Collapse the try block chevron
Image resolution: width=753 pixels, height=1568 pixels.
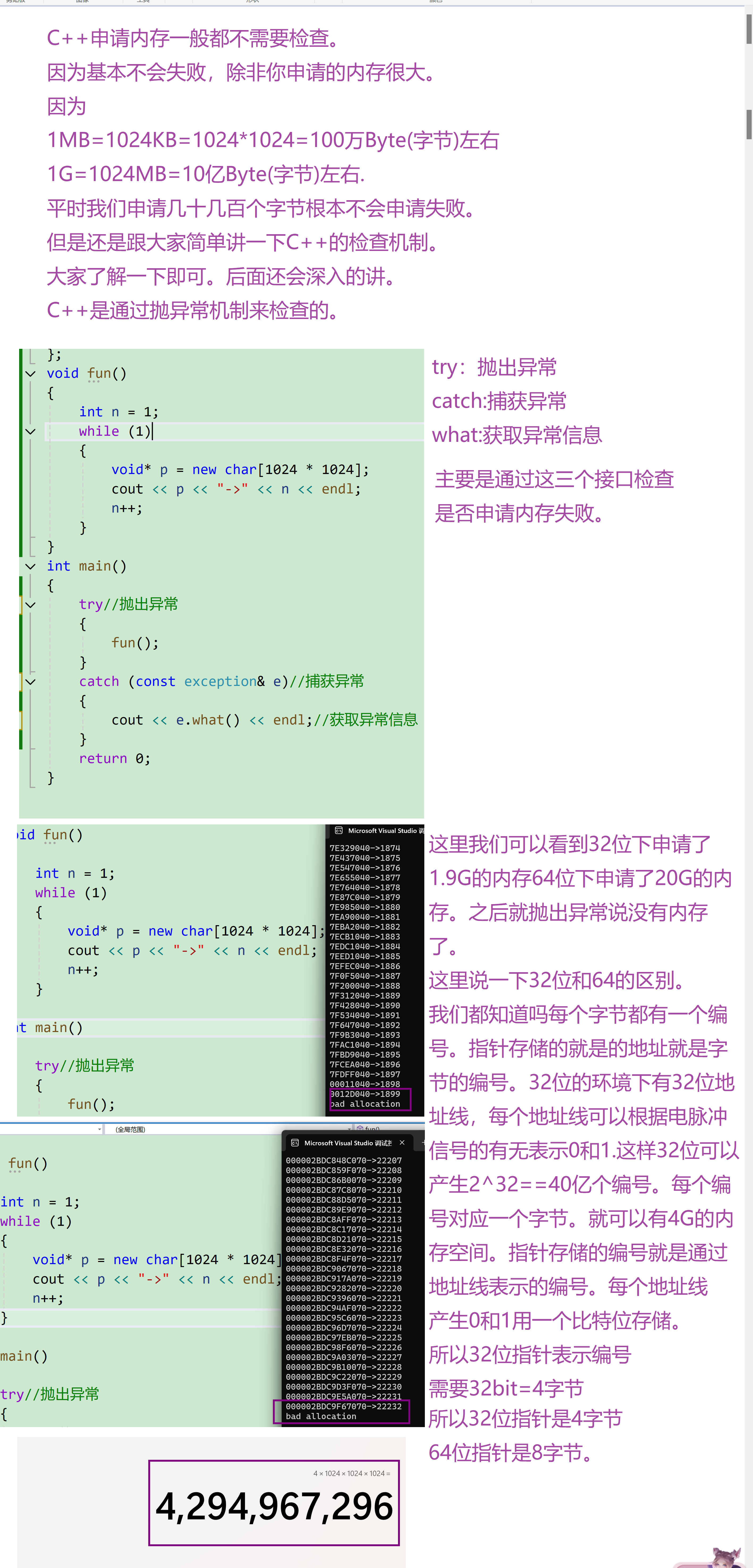(x=30, y=605)
